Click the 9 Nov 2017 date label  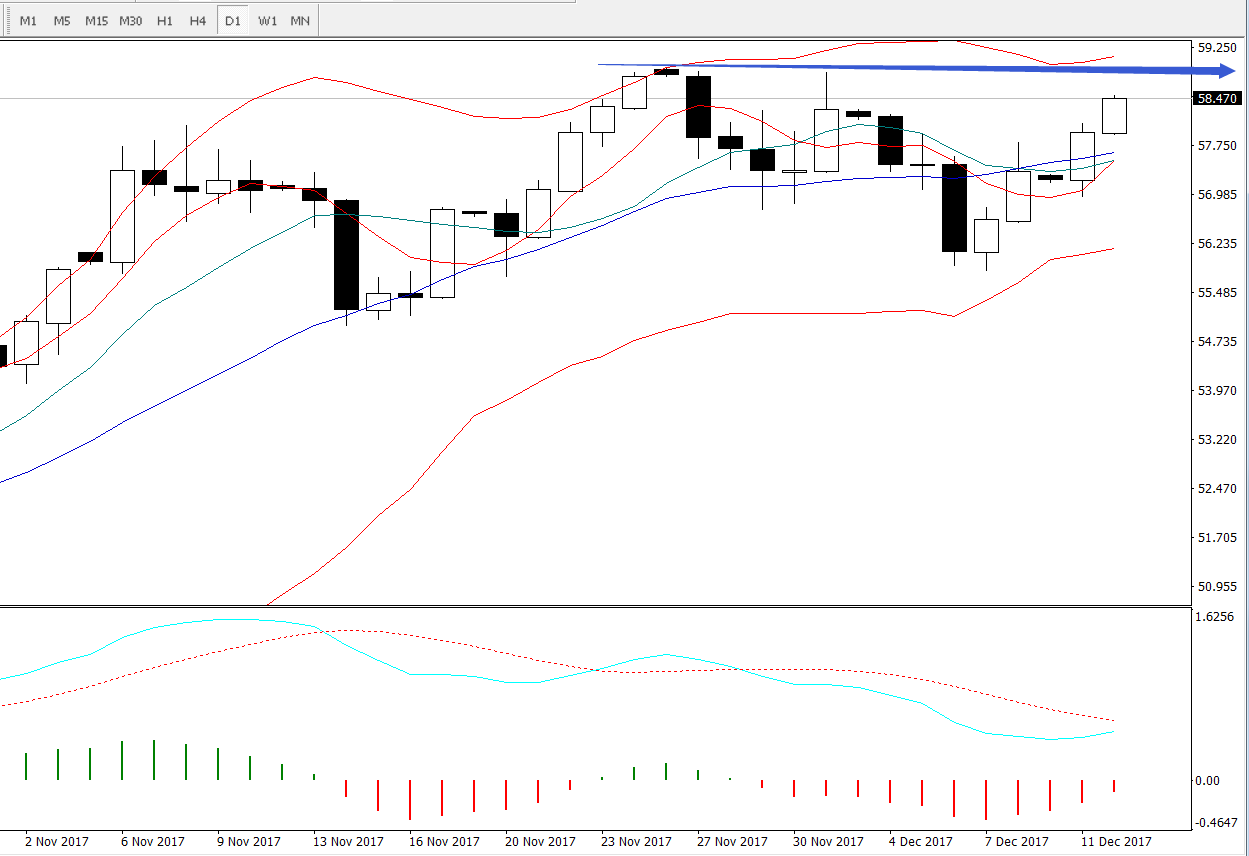[249, 842]
